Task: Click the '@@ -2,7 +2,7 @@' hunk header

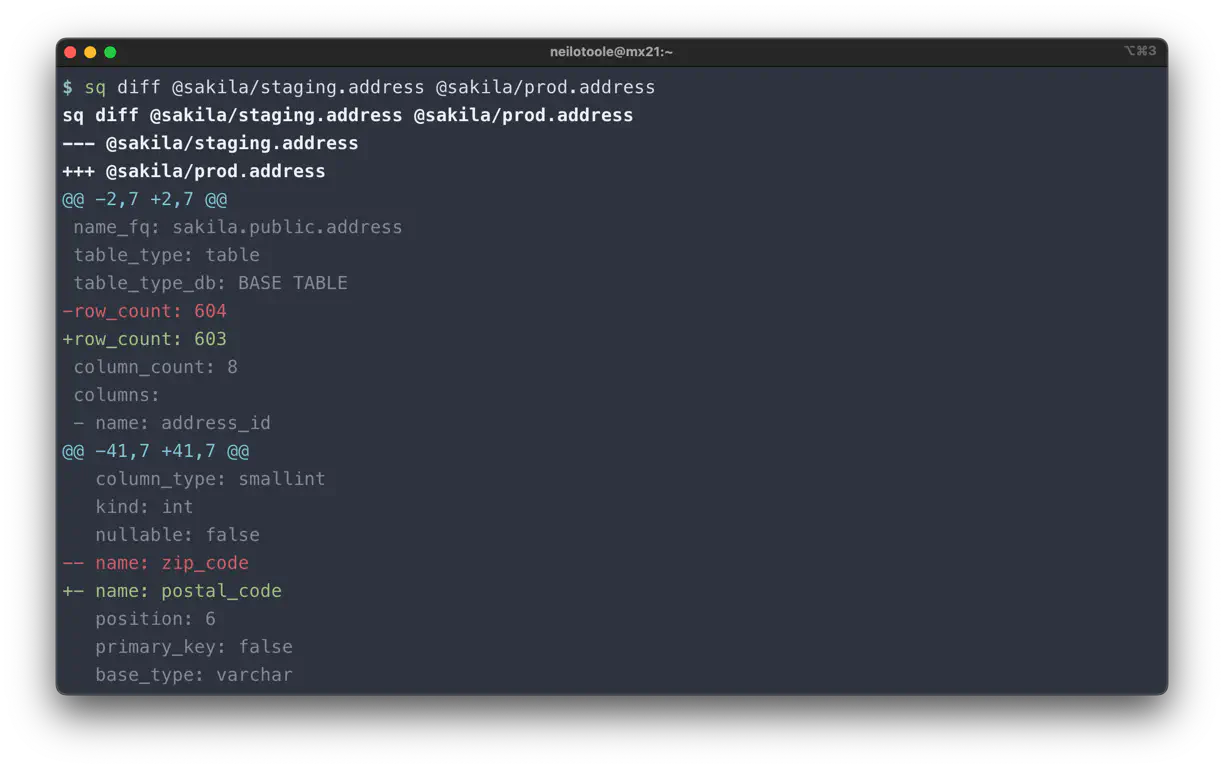Action: tap(145, 199)
